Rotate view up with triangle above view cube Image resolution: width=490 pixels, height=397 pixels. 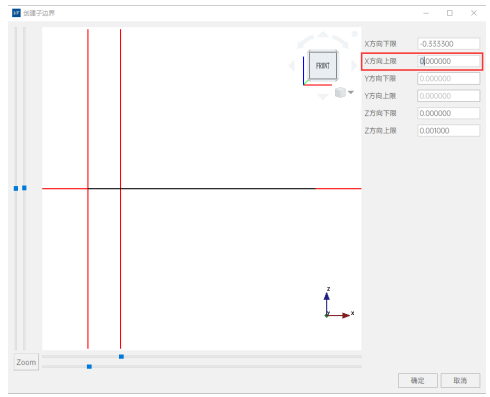click(x=323, y=34)
